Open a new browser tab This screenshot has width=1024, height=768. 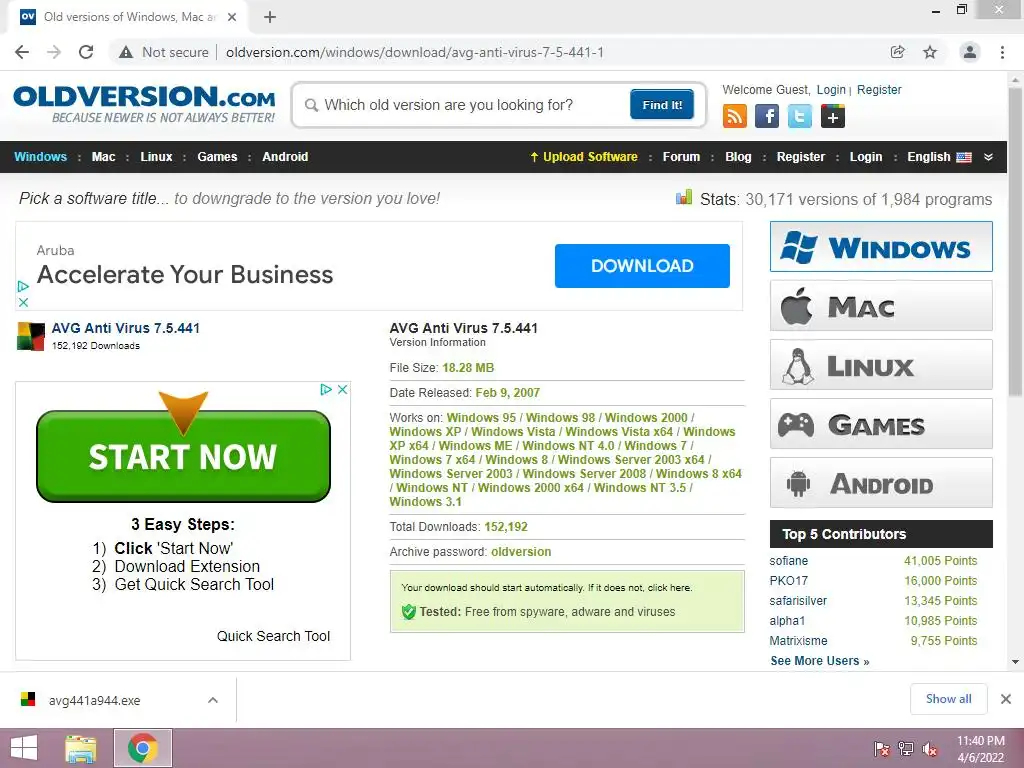coord(270,18)
